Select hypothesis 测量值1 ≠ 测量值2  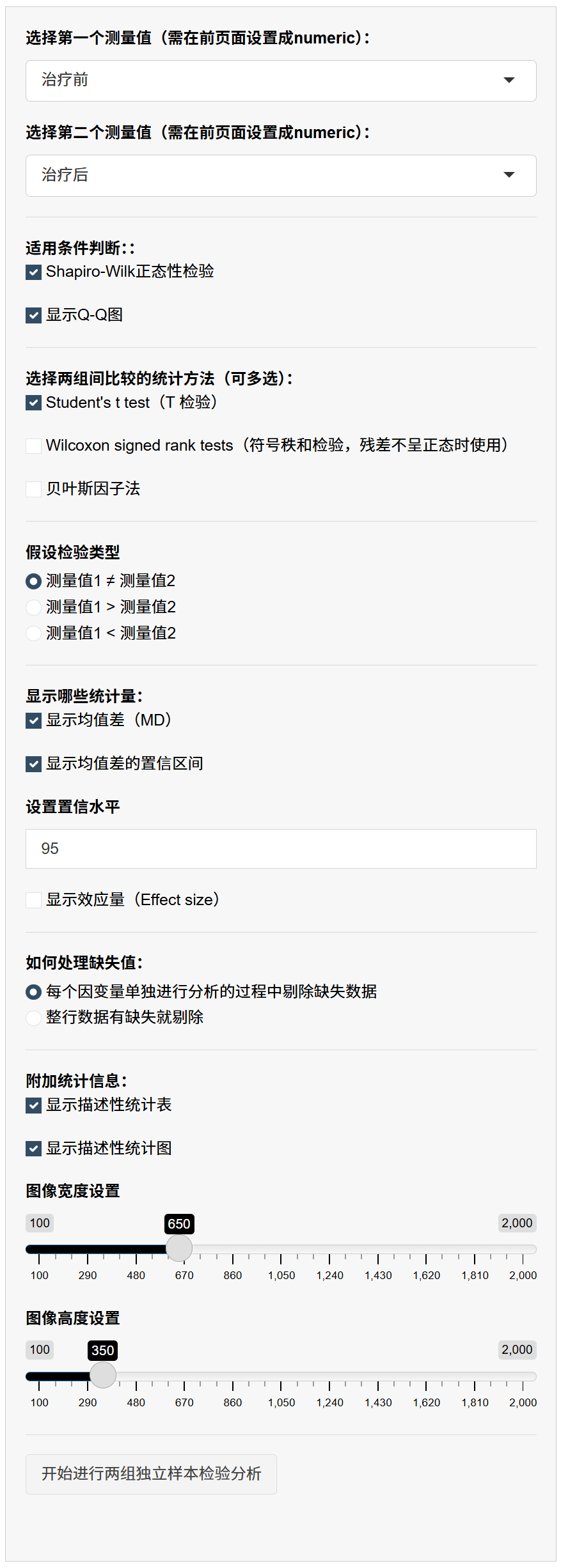point(34,582)
